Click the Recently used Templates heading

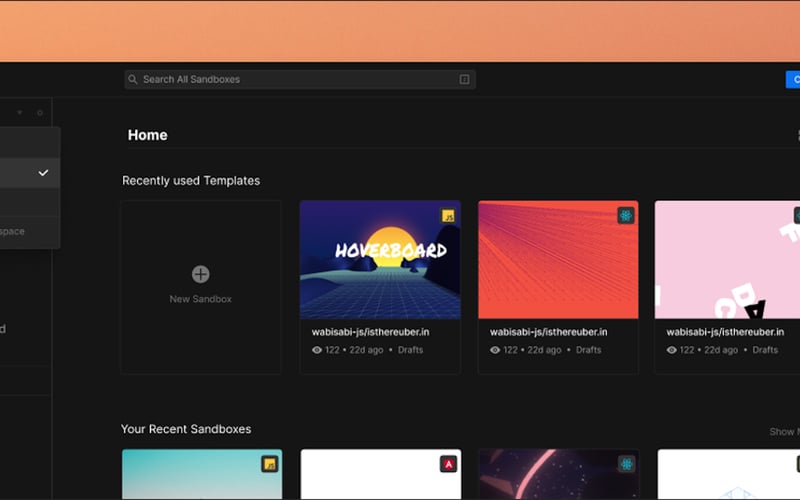tap(191, 181)
